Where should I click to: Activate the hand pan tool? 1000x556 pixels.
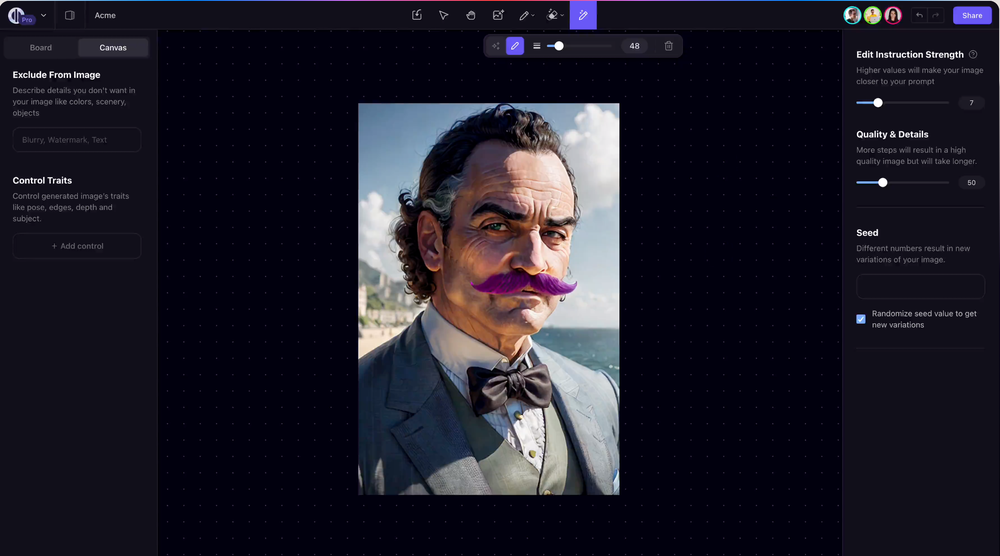[x=471, y=15]
